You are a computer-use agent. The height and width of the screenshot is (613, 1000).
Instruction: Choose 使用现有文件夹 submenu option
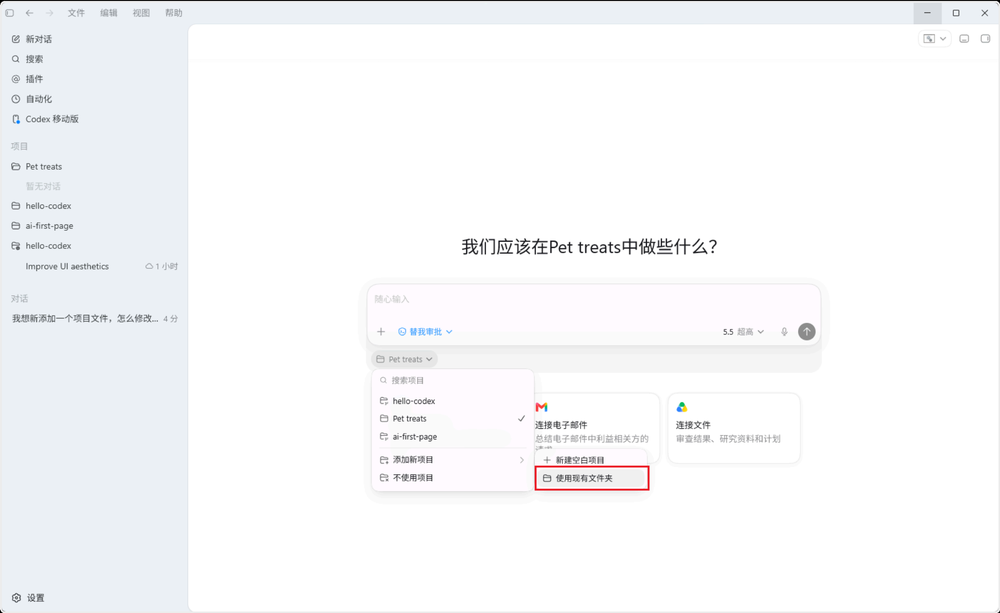click(592, 478)
